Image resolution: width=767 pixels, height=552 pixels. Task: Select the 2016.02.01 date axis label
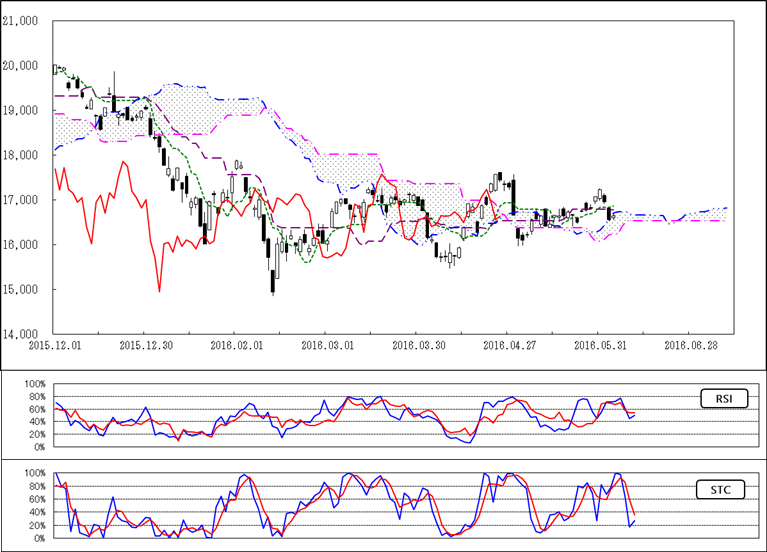coord(236,345)
